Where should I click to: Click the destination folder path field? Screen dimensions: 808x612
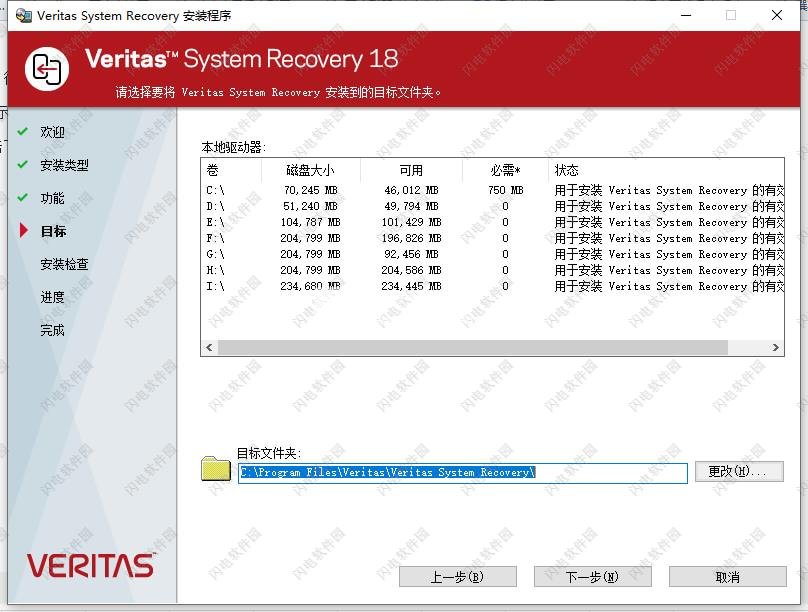coord(463,473)
